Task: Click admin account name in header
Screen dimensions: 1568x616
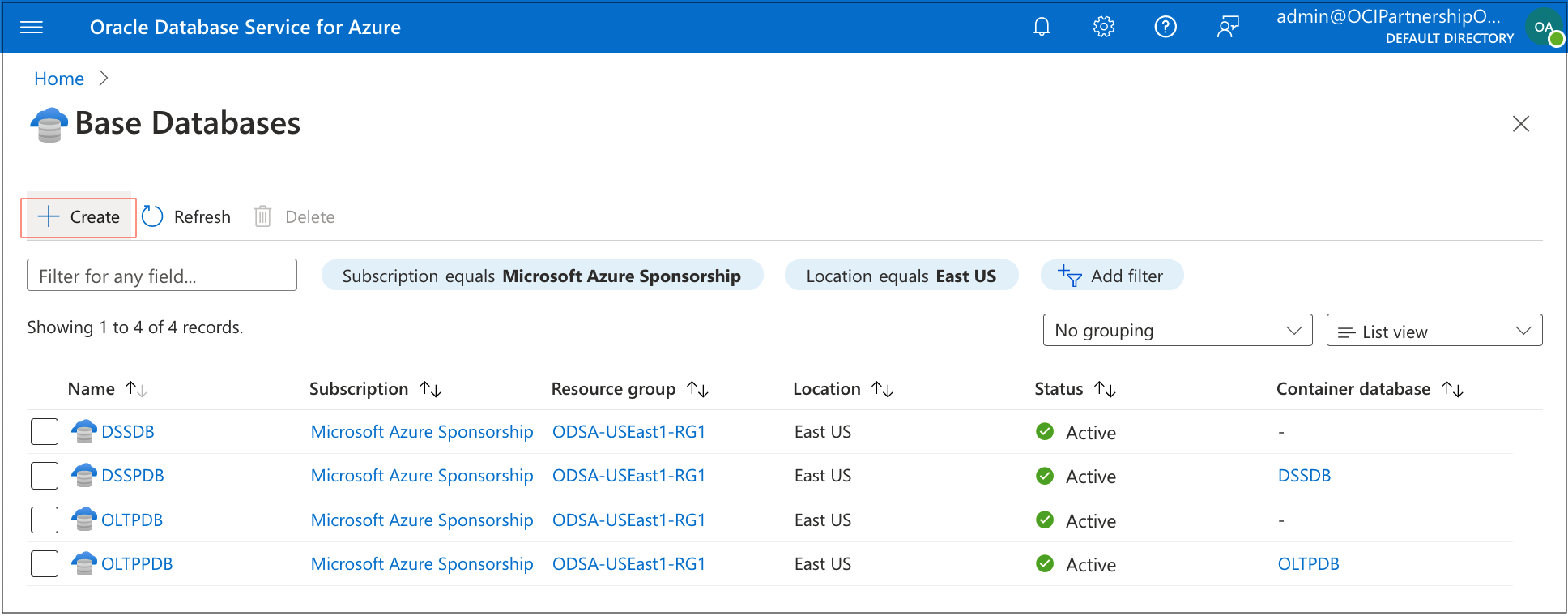Action: click(1388, 16)
